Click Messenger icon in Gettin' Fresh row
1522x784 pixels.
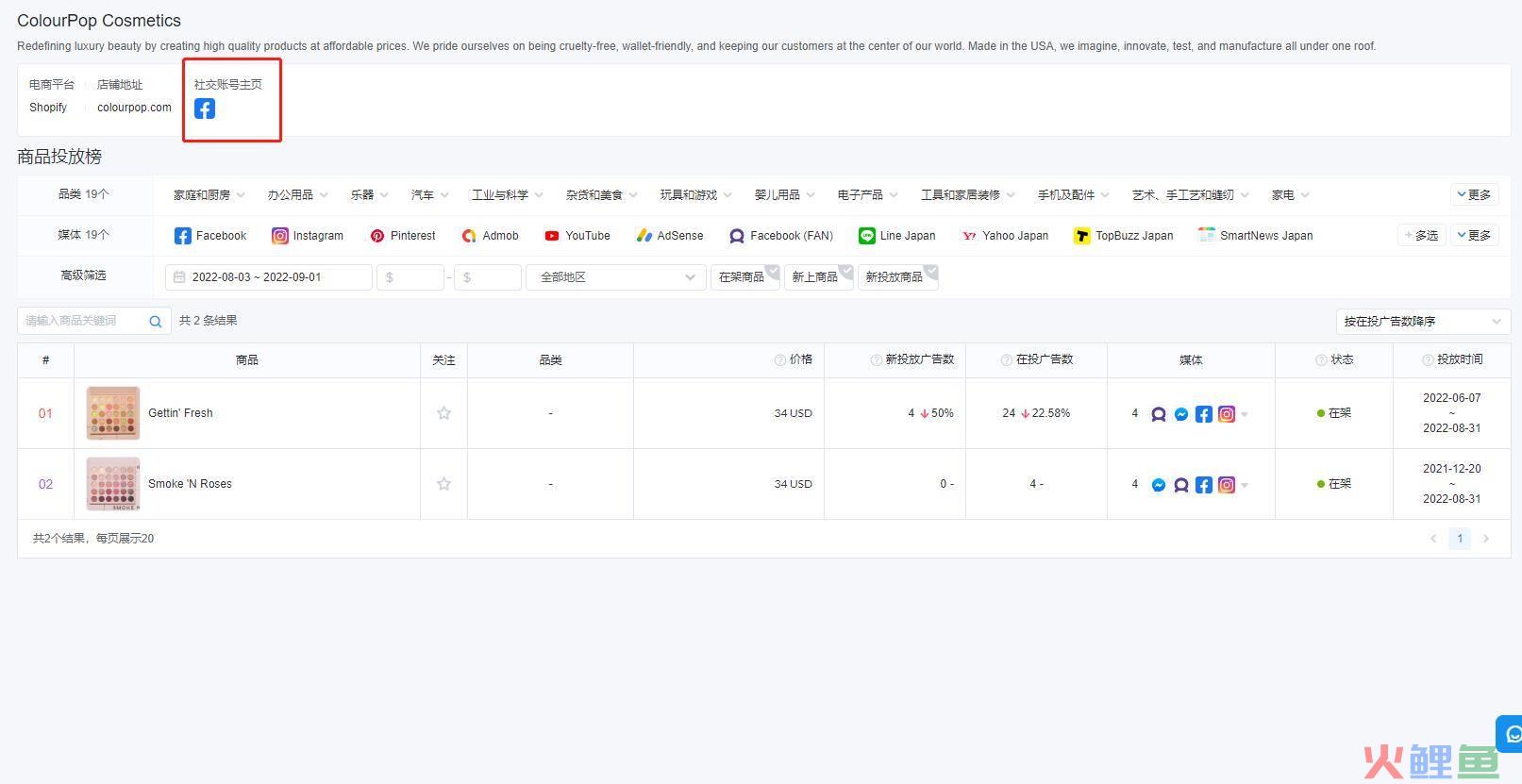pyautogui.click(x=1181, y=414)
